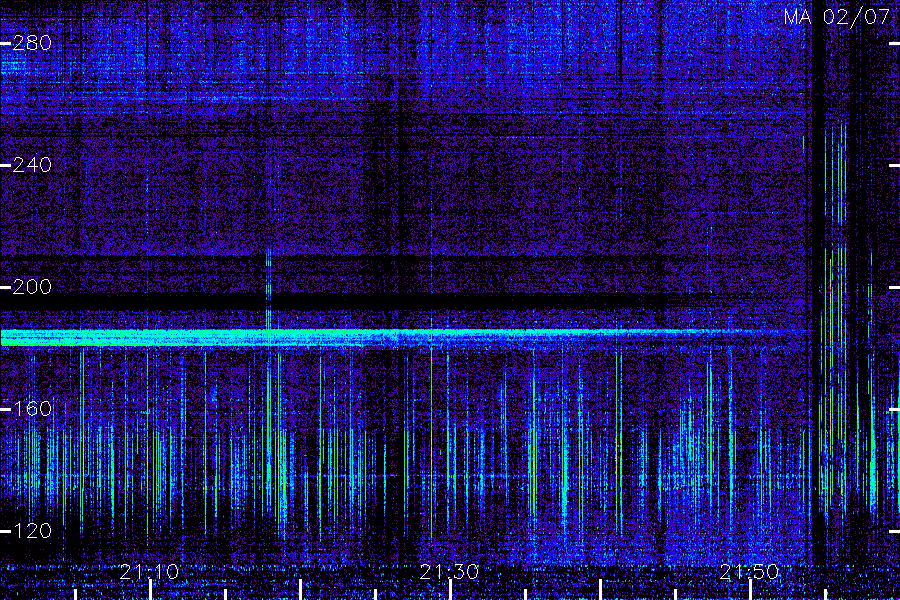Click the 200 frequency axis label
This screenshot has height=600, width=900.
pos(32,287)
